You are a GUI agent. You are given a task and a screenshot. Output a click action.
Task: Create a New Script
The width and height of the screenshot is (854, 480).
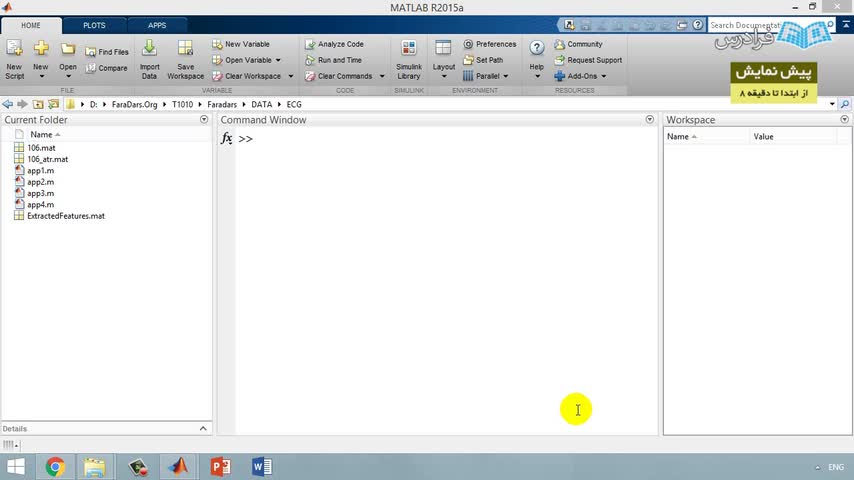point(14,59)
